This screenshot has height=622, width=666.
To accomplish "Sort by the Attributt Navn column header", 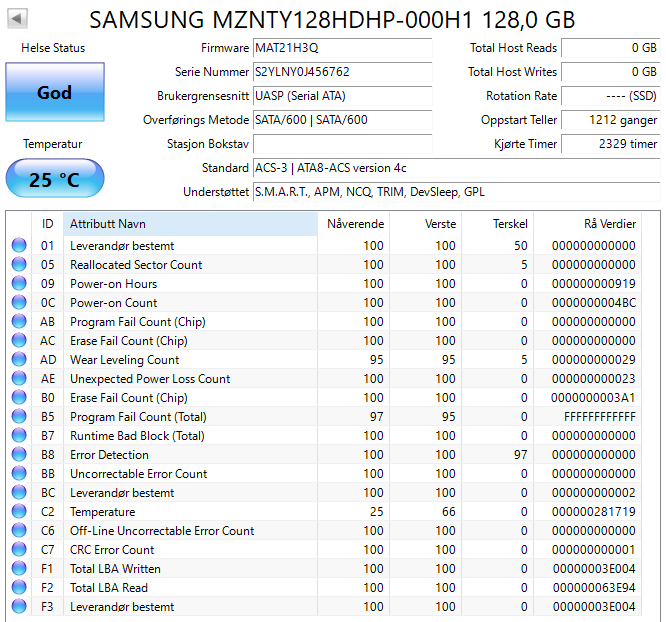I will [190, 223].
